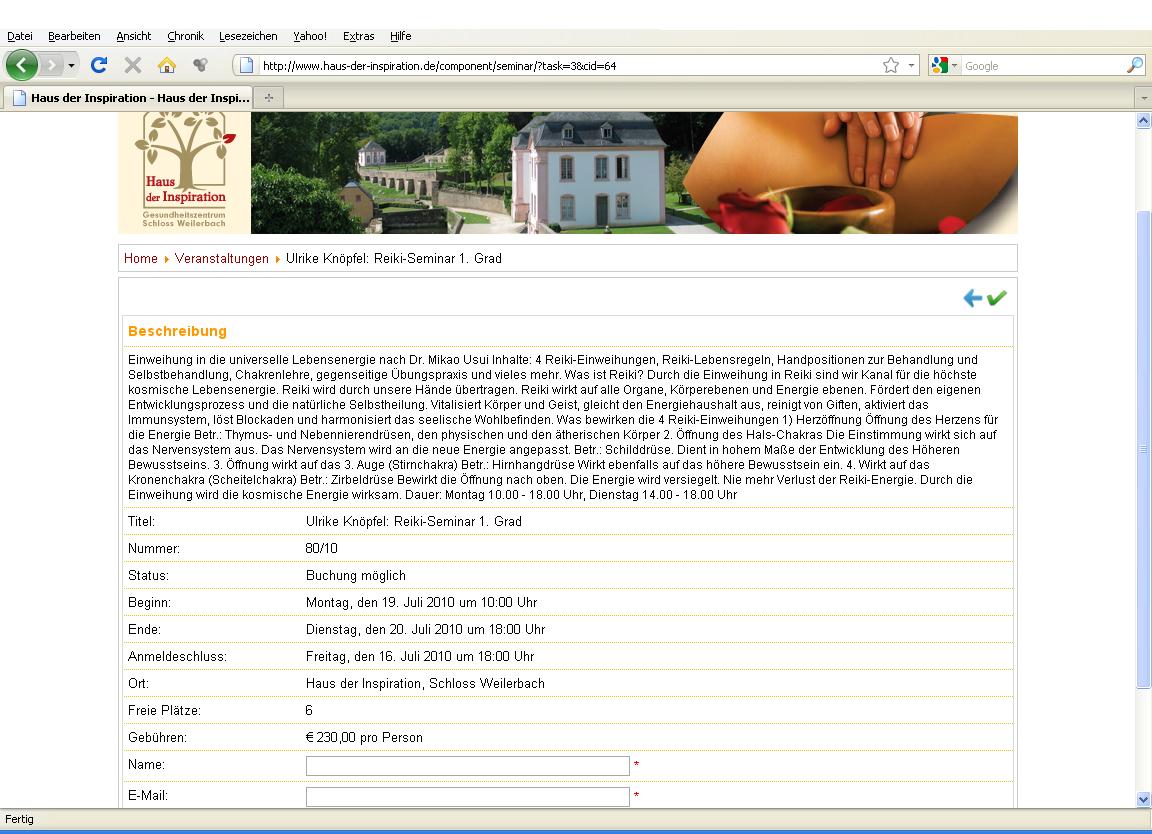Click the blue back arrow above Beschreibung
The image size is (1152, 834).
tap(972, 298)
